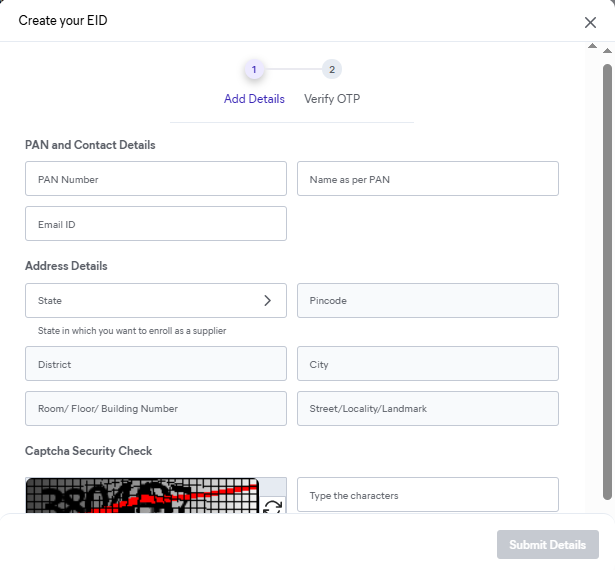Viewport: 615px width, 570px height.
Task: Select the Add Details step label
Action: pyautogui.click(x=254, y=99)
